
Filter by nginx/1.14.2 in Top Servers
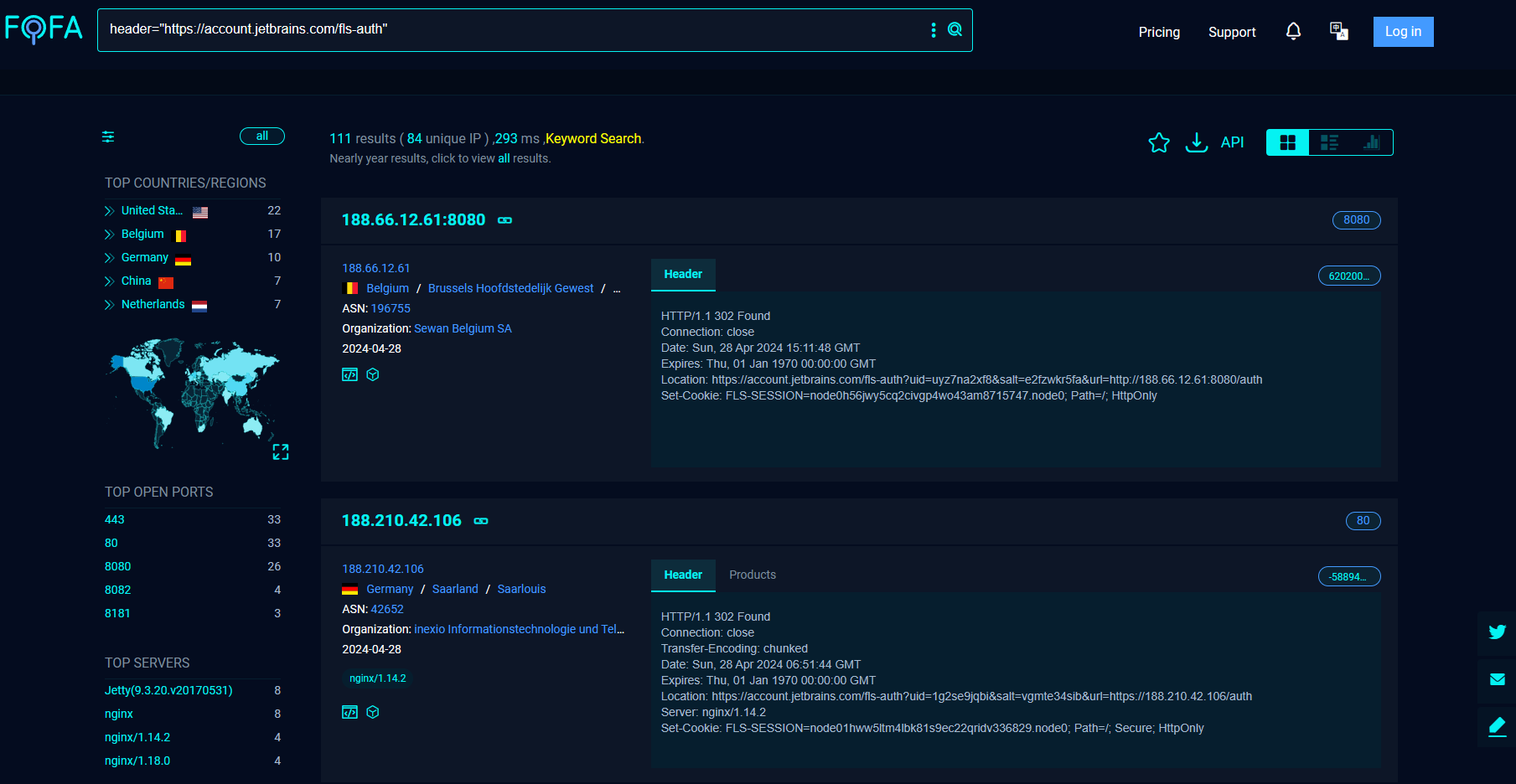[137, 737]
